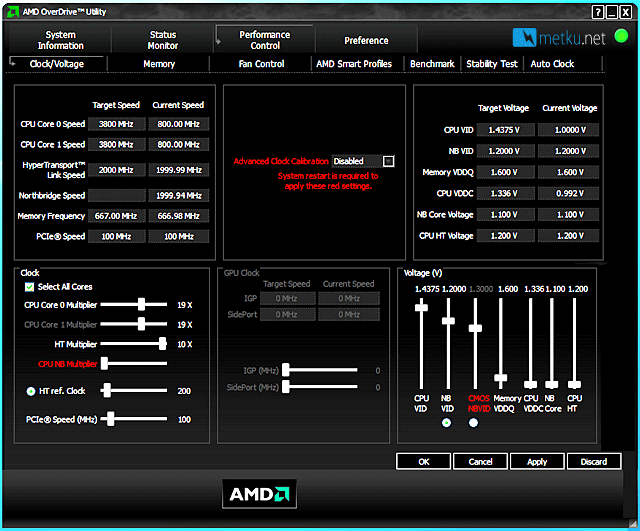This screenshot has width=640, height=531.
Task: Toggle the Select All Cores checkbox
Action: pos(29,287)
